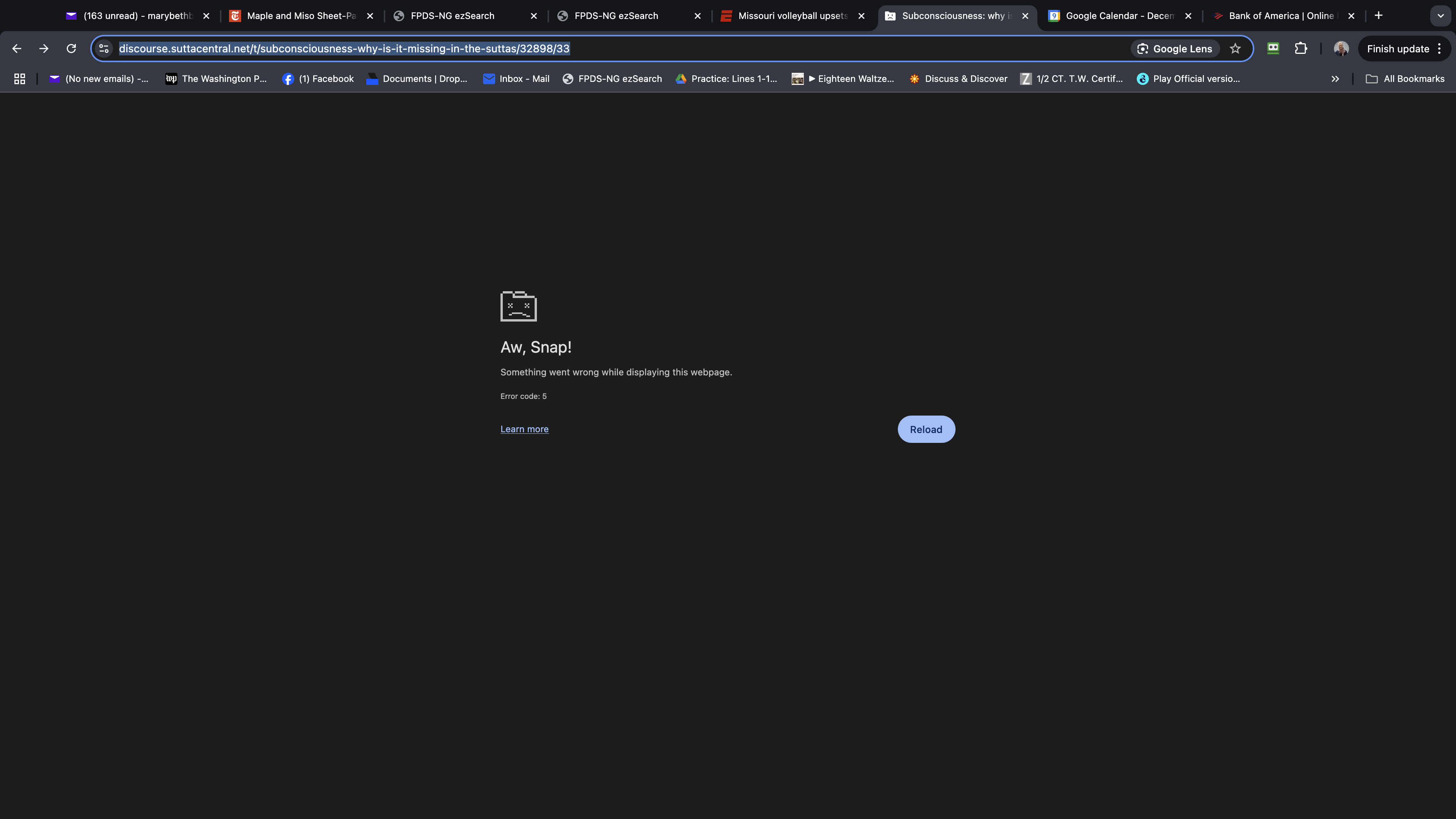Open the Discuss & Discover bookmark

[x=959, y=78]
